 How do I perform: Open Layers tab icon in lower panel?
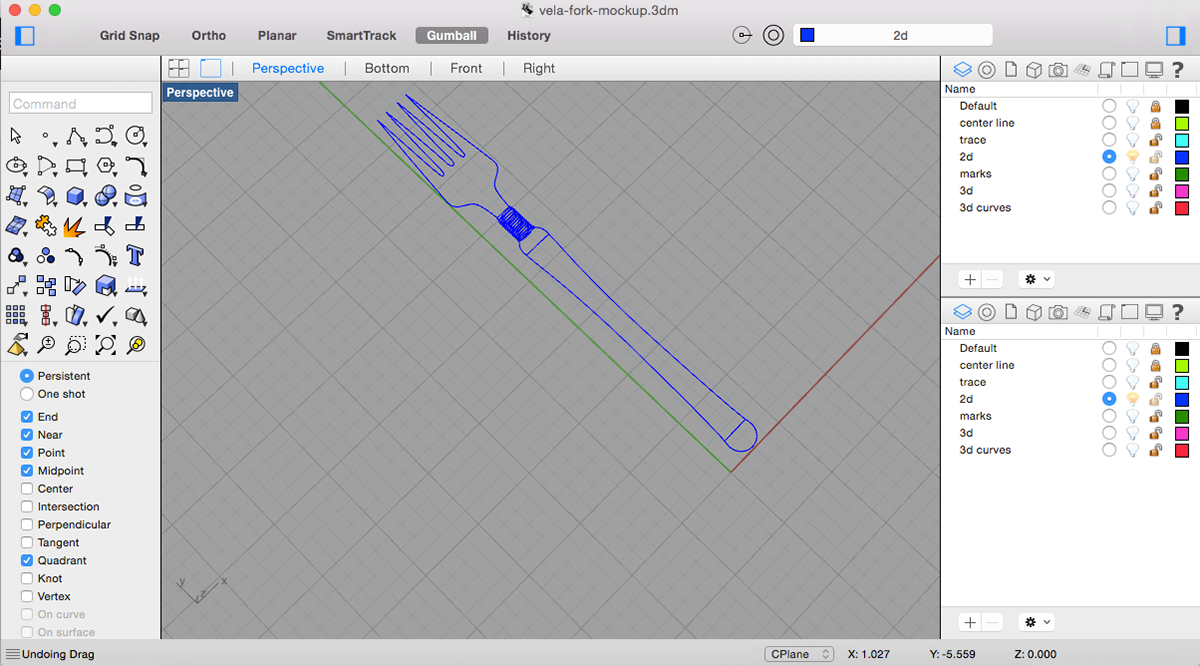click(x=962, y=312)
